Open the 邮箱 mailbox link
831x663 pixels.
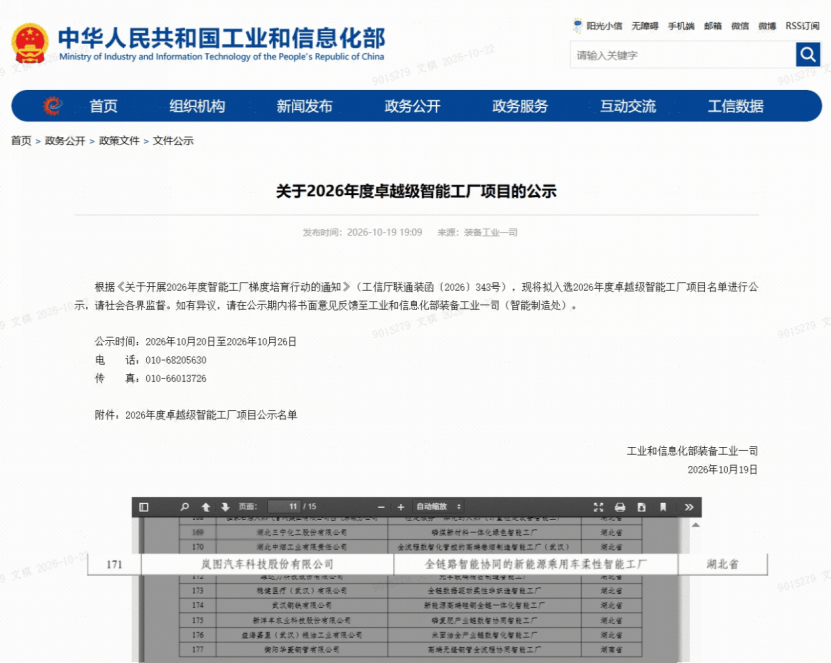[x=713, y=26]
